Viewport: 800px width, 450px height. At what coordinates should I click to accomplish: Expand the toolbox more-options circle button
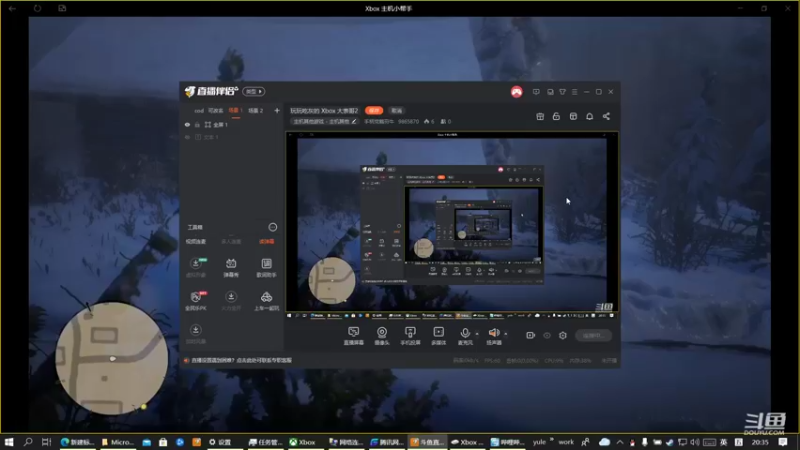point(273,227)
